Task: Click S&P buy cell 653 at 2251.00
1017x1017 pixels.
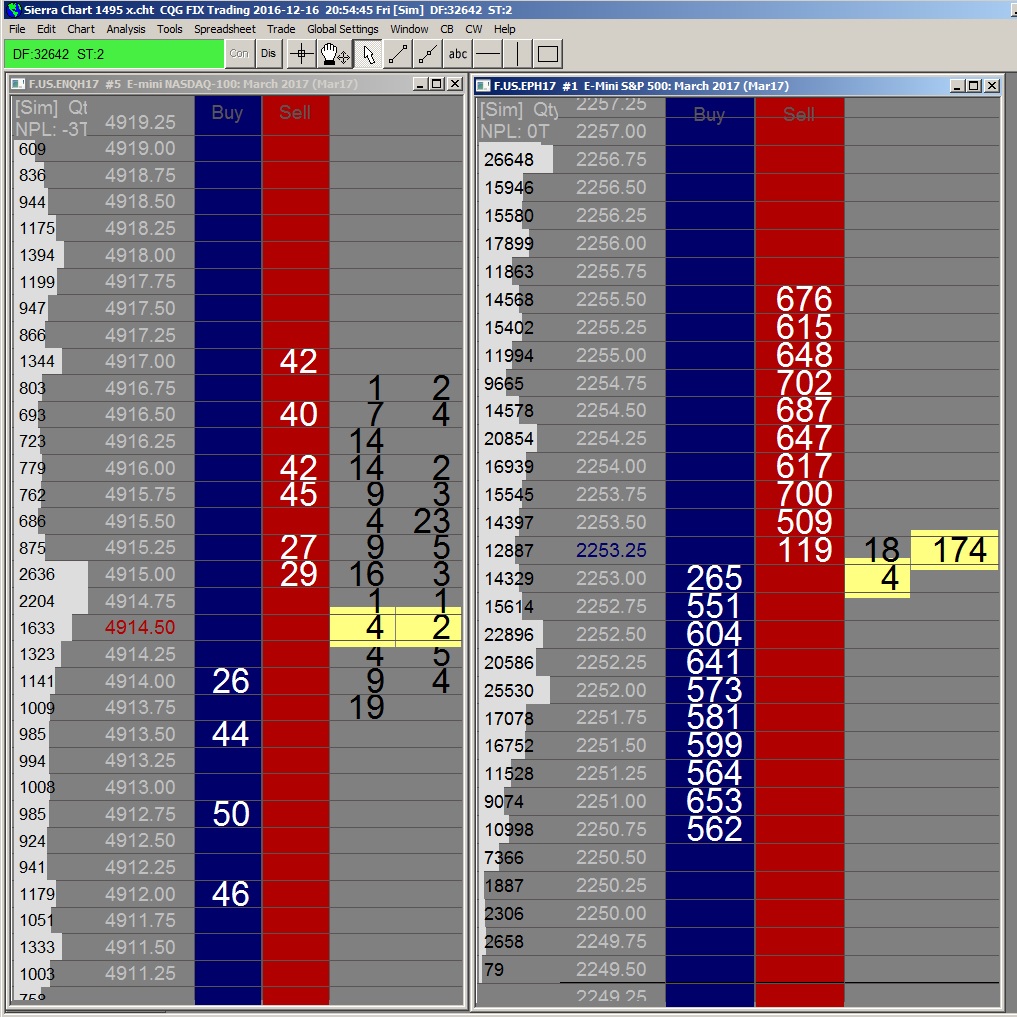Action: [x=711, y=801]
